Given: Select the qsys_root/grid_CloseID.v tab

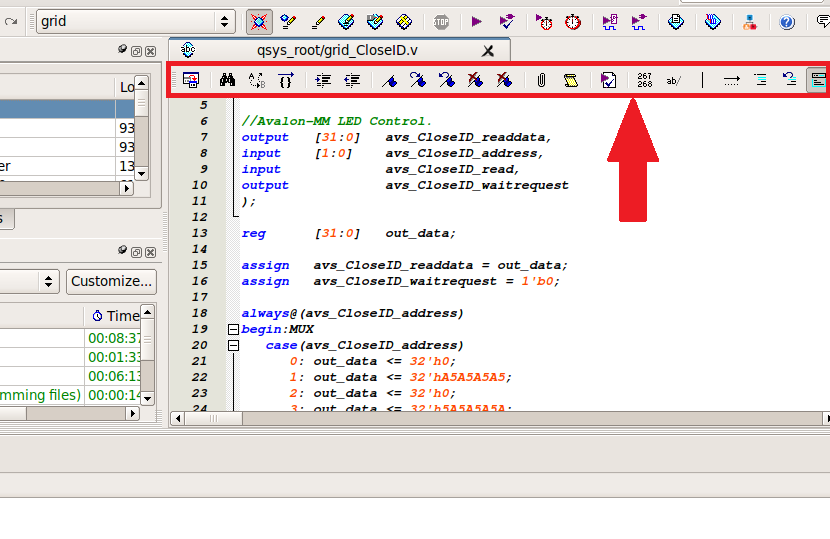Looking at the screenshot, I should coord(337,50).
